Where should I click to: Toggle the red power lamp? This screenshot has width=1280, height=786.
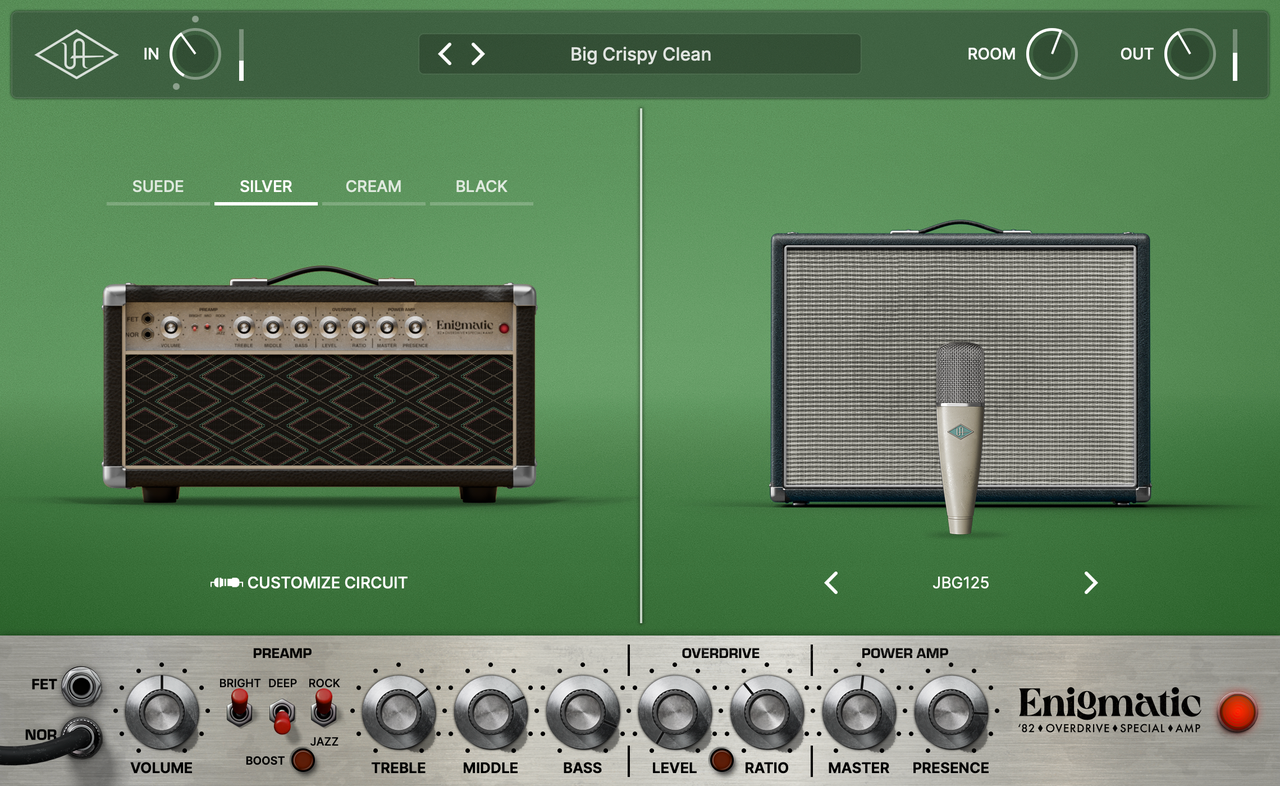pos(1238,712)
